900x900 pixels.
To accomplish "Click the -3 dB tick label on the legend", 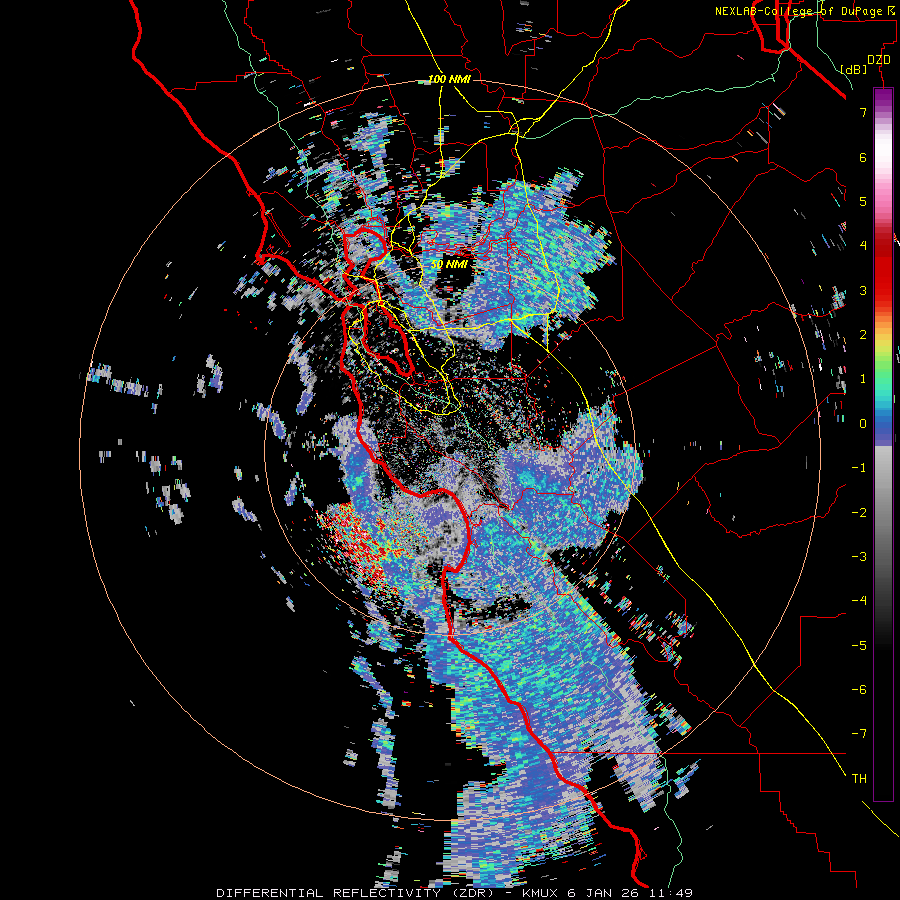I will (x=859, y=557).
